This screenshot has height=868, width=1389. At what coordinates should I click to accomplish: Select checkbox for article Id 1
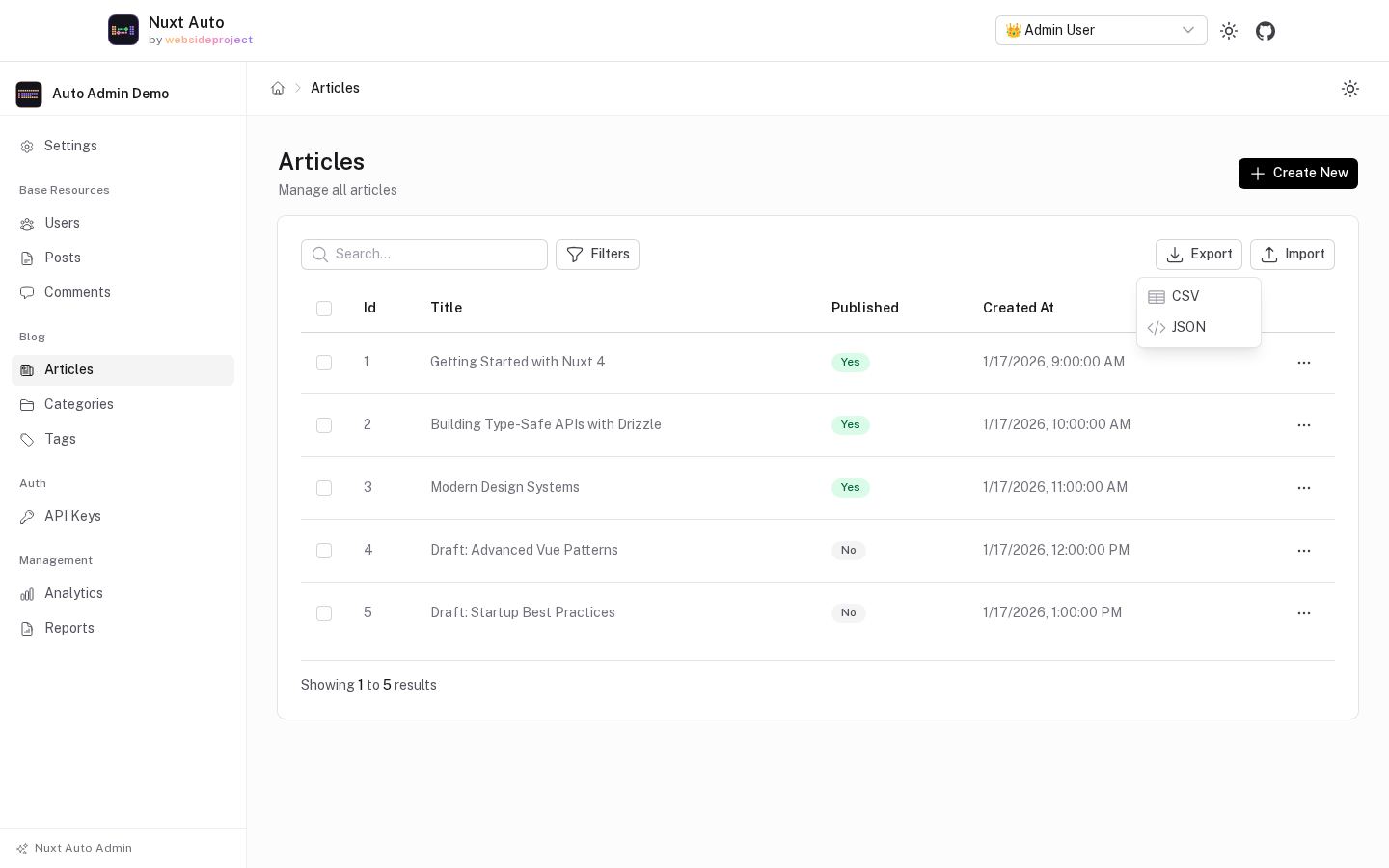[324, 363]
